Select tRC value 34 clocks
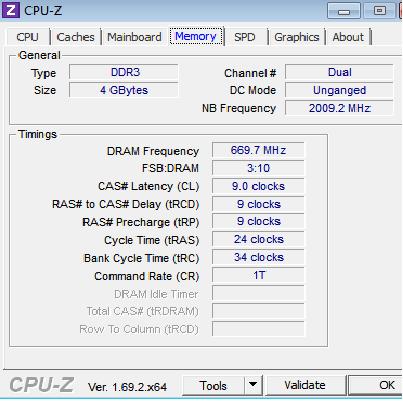403x401 pixels. click(x=258, y=257)
